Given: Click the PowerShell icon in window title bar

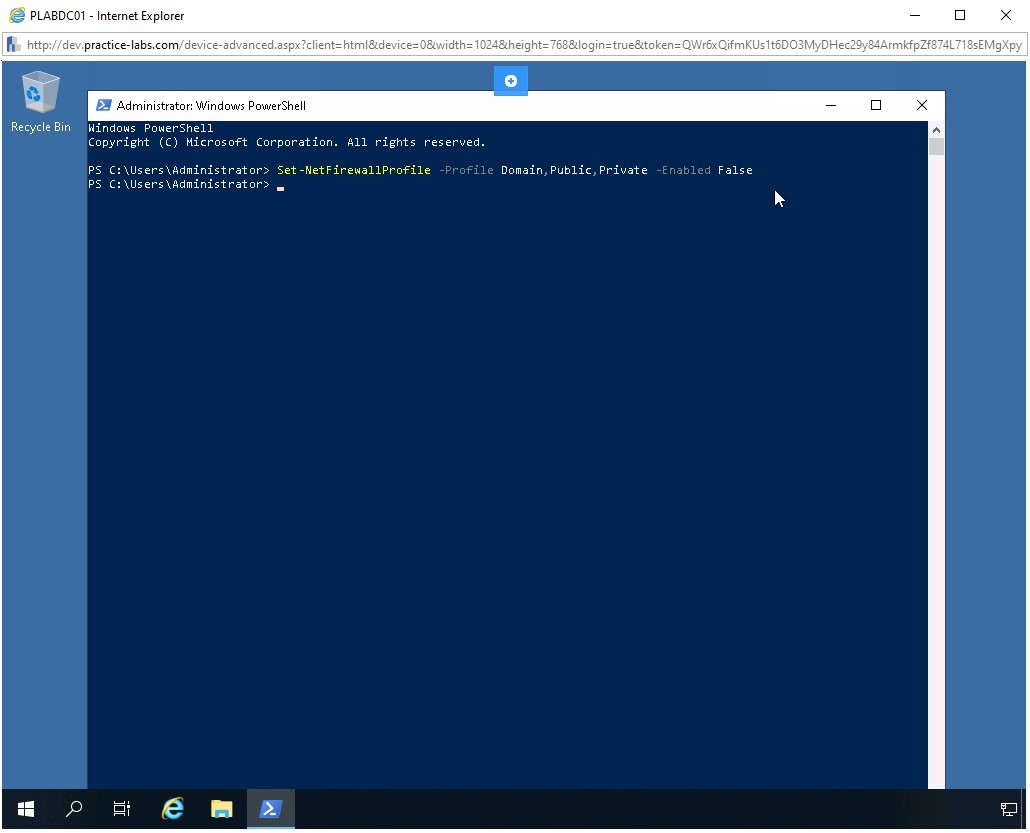Looking at the screenshot, I should [x=103, y=106].
